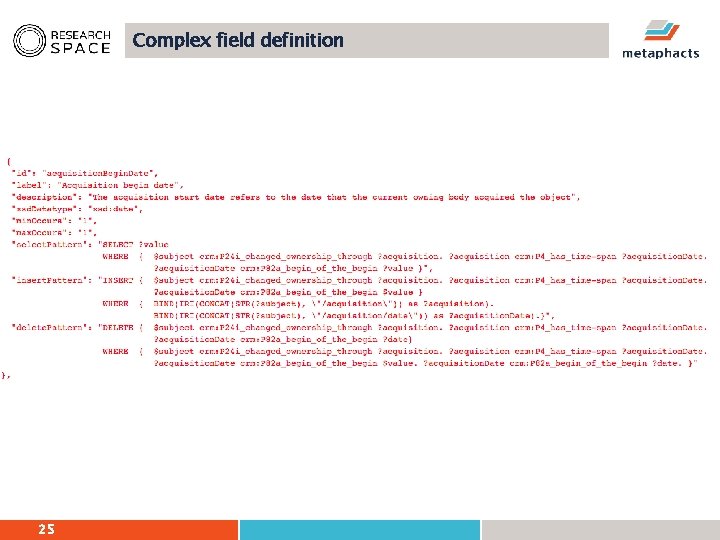Click the 'metaphacts' wordmark text
The height and width of the screenshot is (540, 720).
[x=661, y=53]
